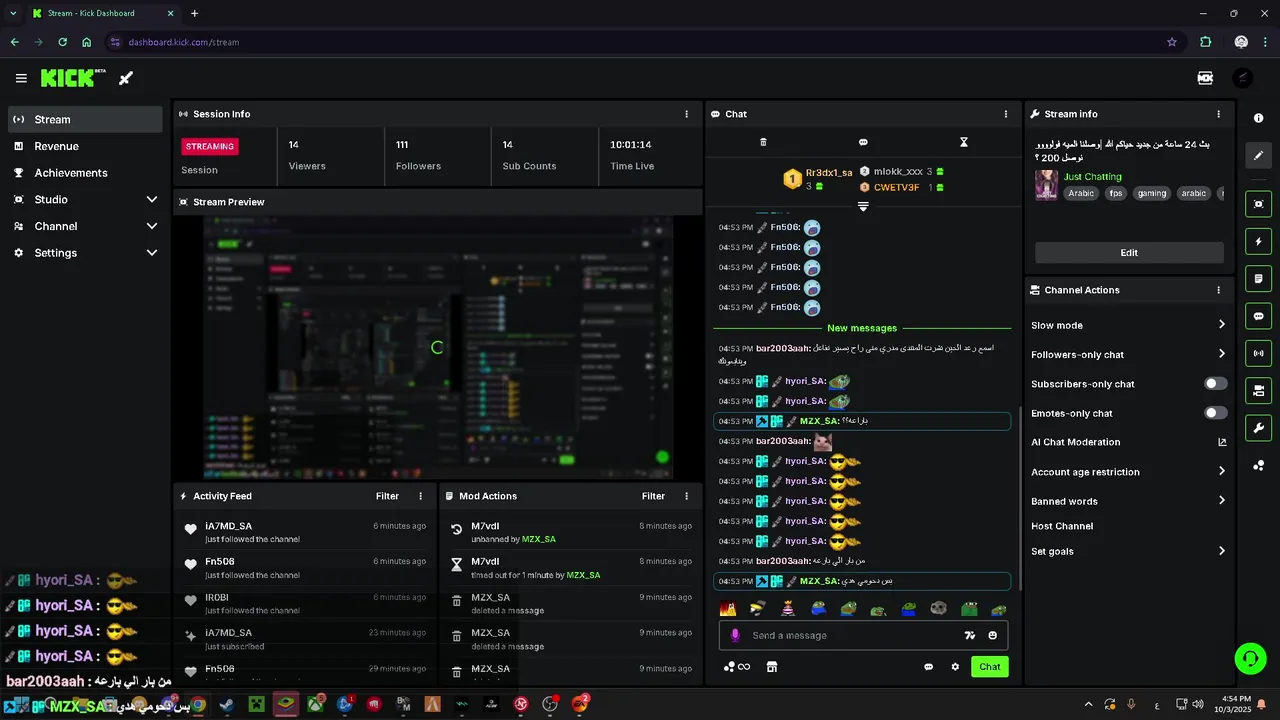Toggle Emotes-only chat switch

[x=1216, y=413]
